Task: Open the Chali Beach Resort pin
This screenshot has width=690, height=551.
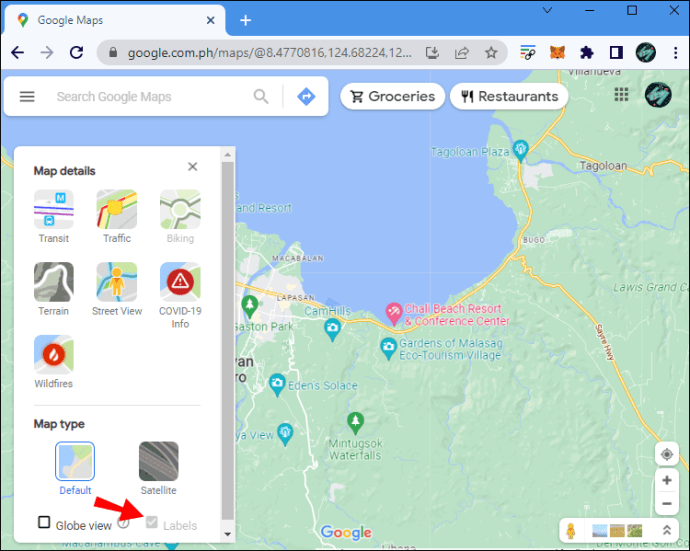Action: pos(394,313)
